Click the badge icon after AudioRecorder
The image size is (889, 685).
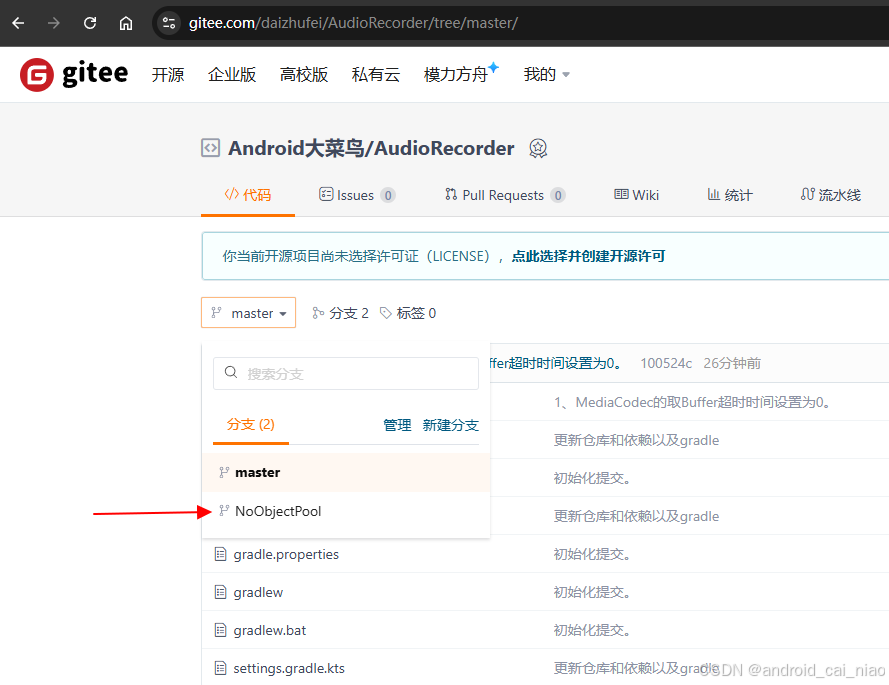[538, 149]
